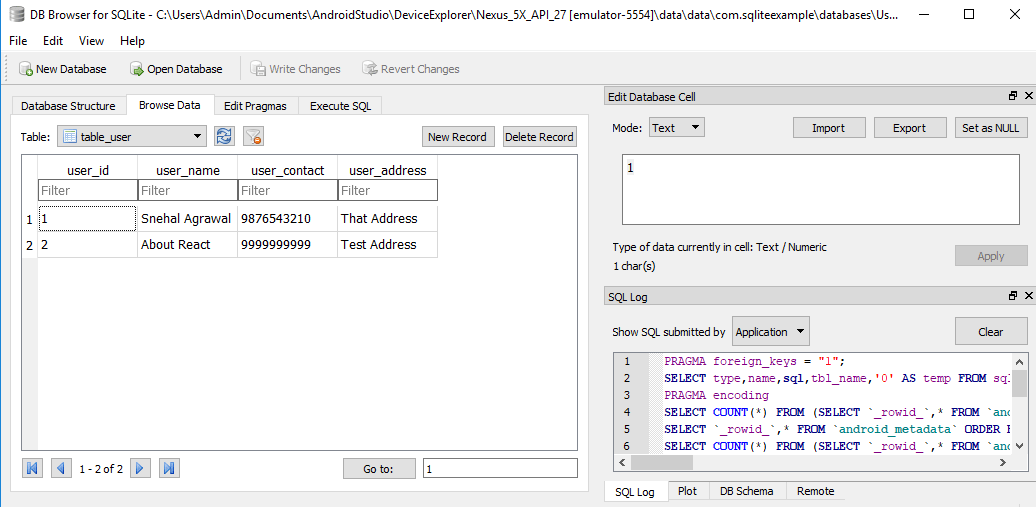Click the Export button
The image size is (1036, 507).
point(909,128)
